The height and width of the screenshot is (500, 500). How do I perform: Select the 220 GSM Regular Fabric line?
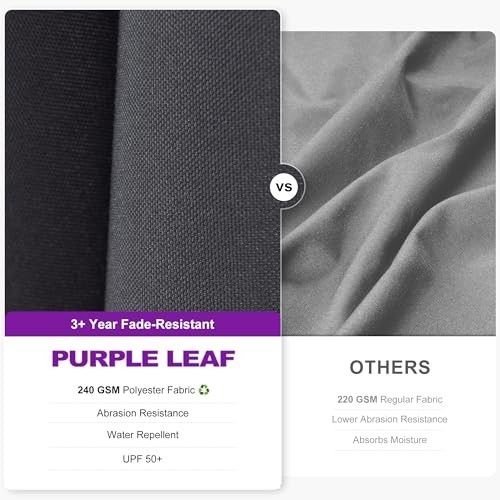tap(390, 399)
